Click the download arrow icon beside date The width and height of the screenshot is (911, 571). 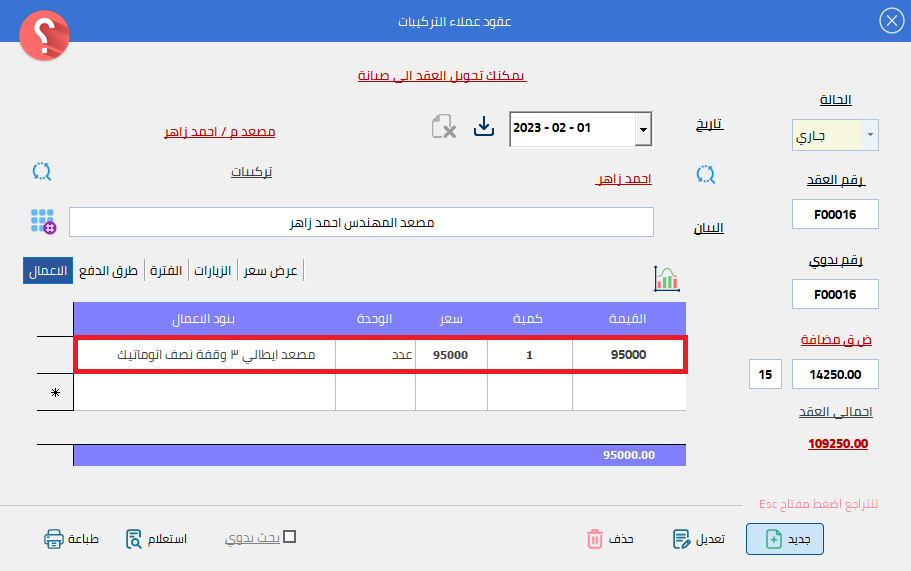pyautogui.click(x=484, y=127)
